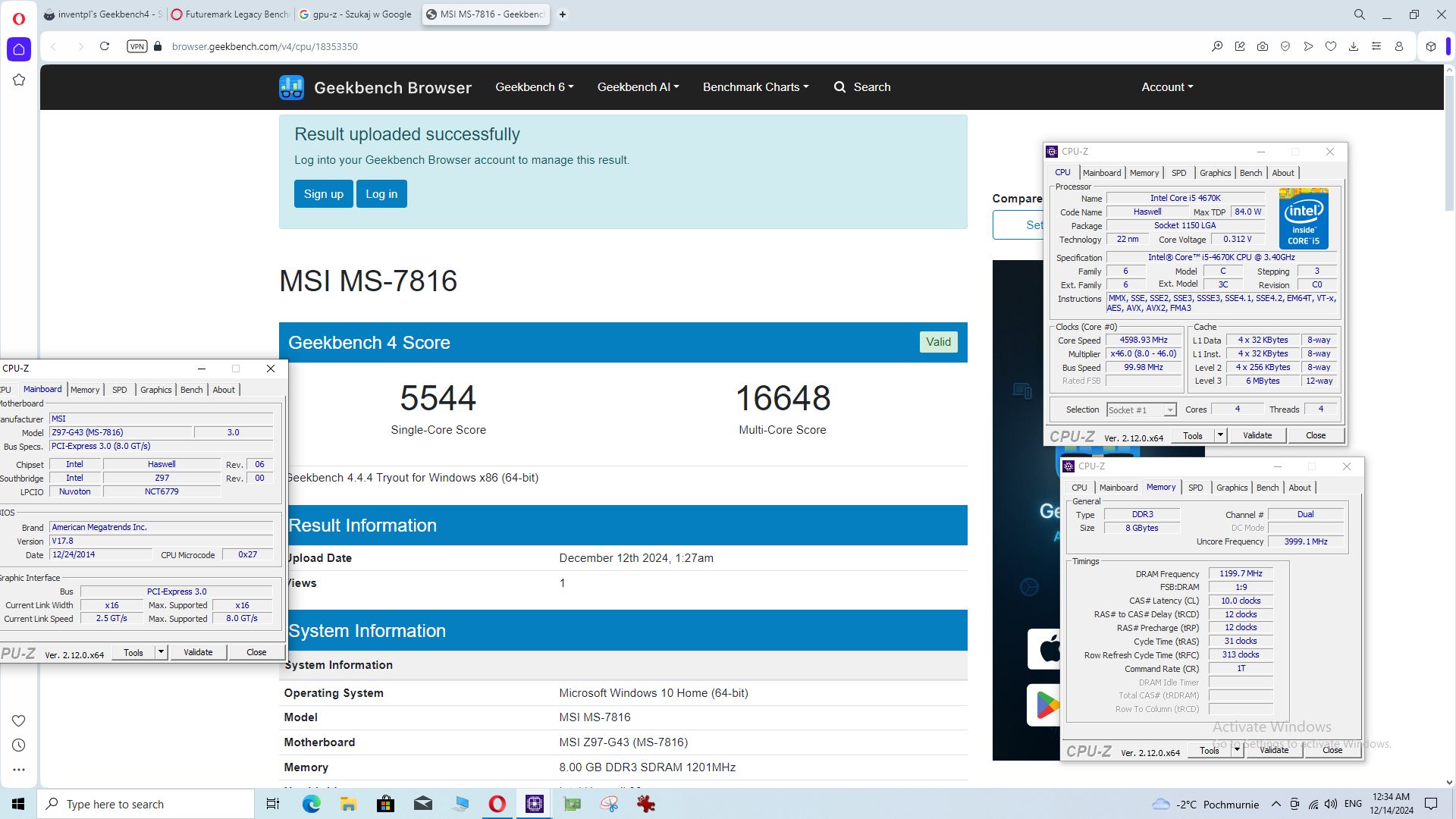Open sidebar three-dots settings
1456x819 pixels.
point(19,770)
